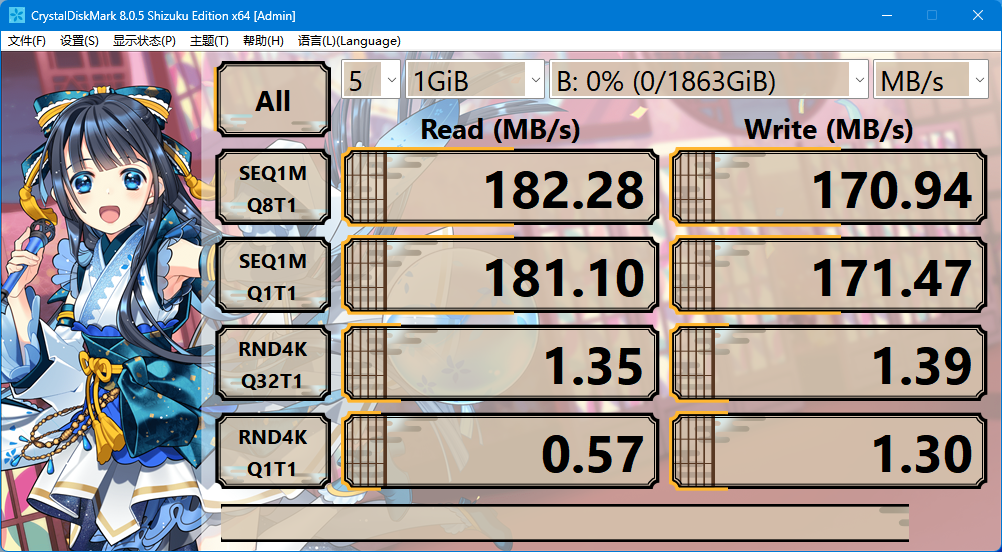The image size is (1002, 552).
Task: Open the 设置(S) menu
Action: click(x=79, y=41)
